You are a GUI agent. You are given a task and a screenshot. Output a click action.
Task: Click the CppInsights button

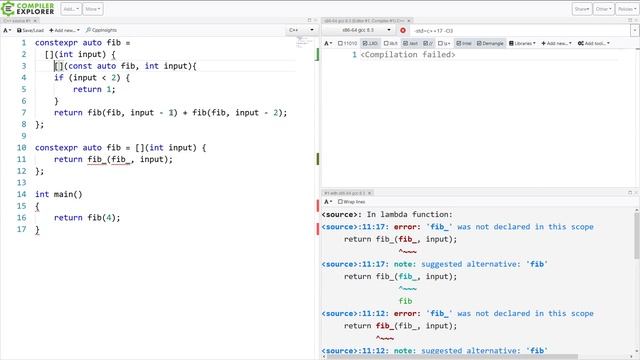click(101, 30)
